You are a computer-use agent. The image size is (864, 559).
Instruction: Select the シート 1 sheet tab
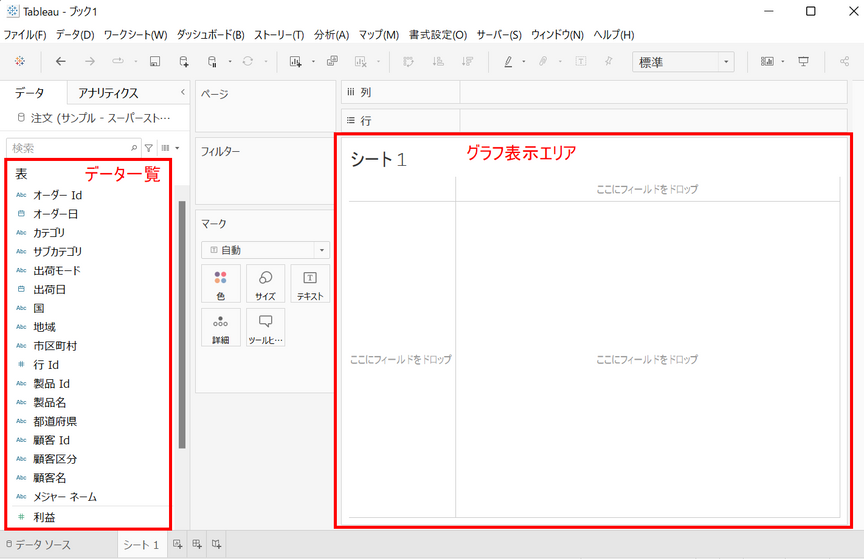tap(141, 545)
